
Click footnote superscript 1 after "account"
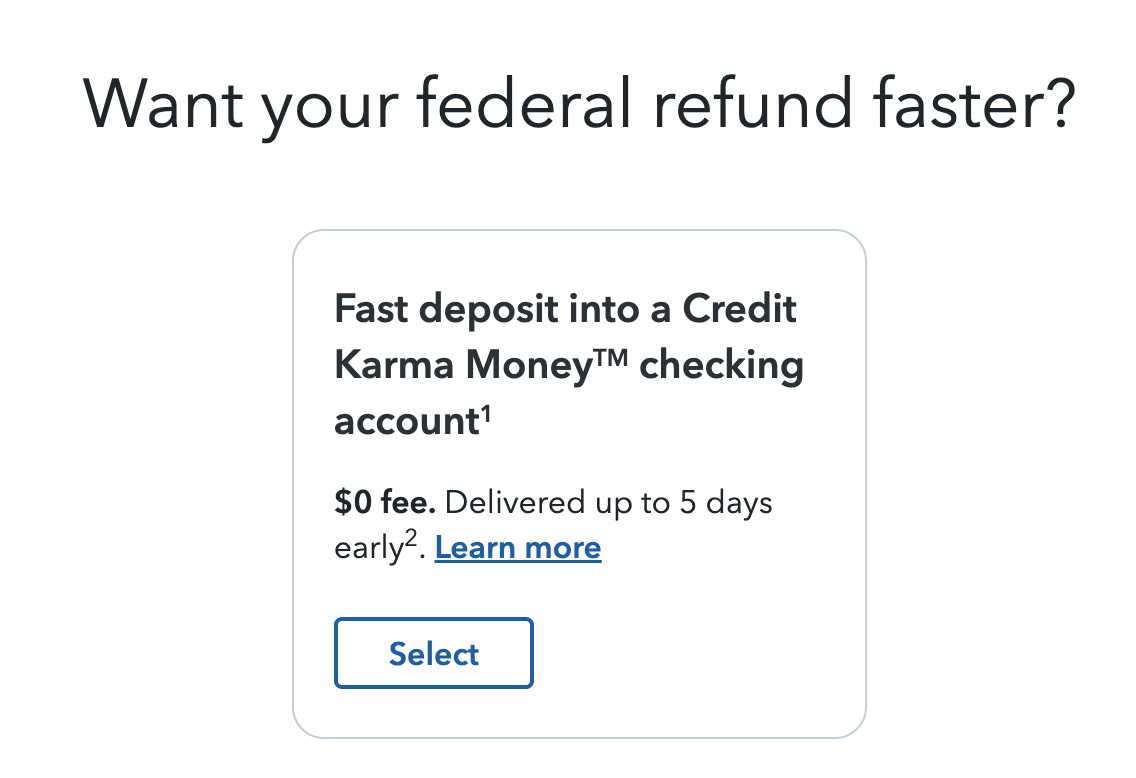[x=485, y=411]
